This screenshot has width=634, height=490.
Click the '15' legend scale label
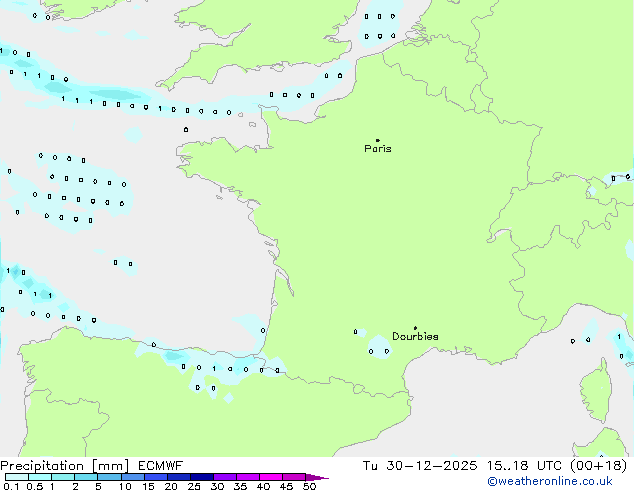[x=148, y=486]
